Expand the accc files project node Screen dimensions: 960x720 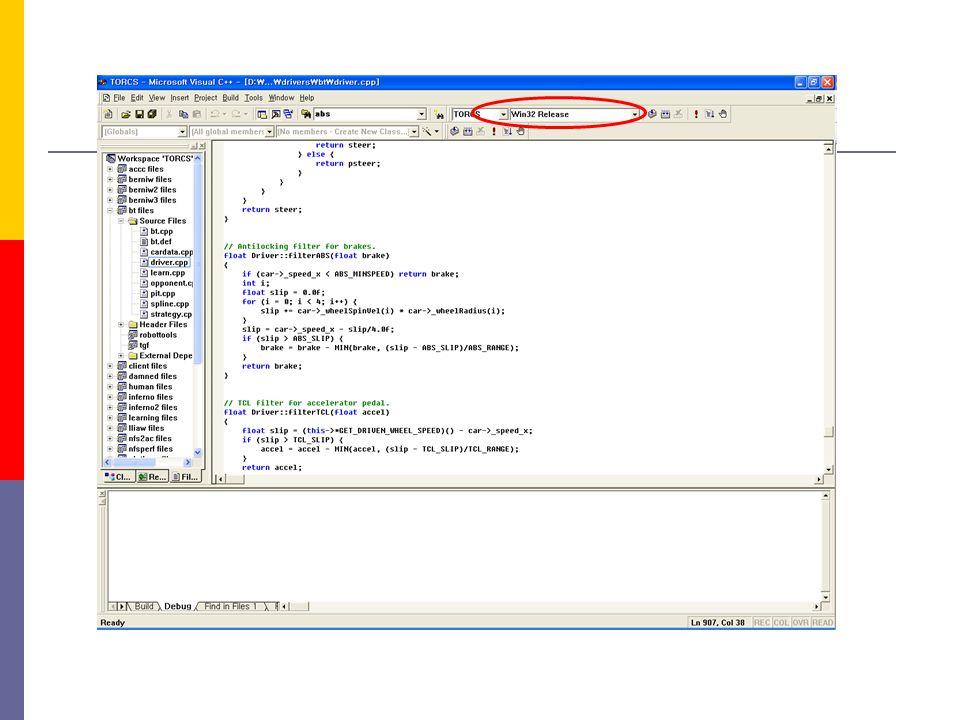pos(110,169)
